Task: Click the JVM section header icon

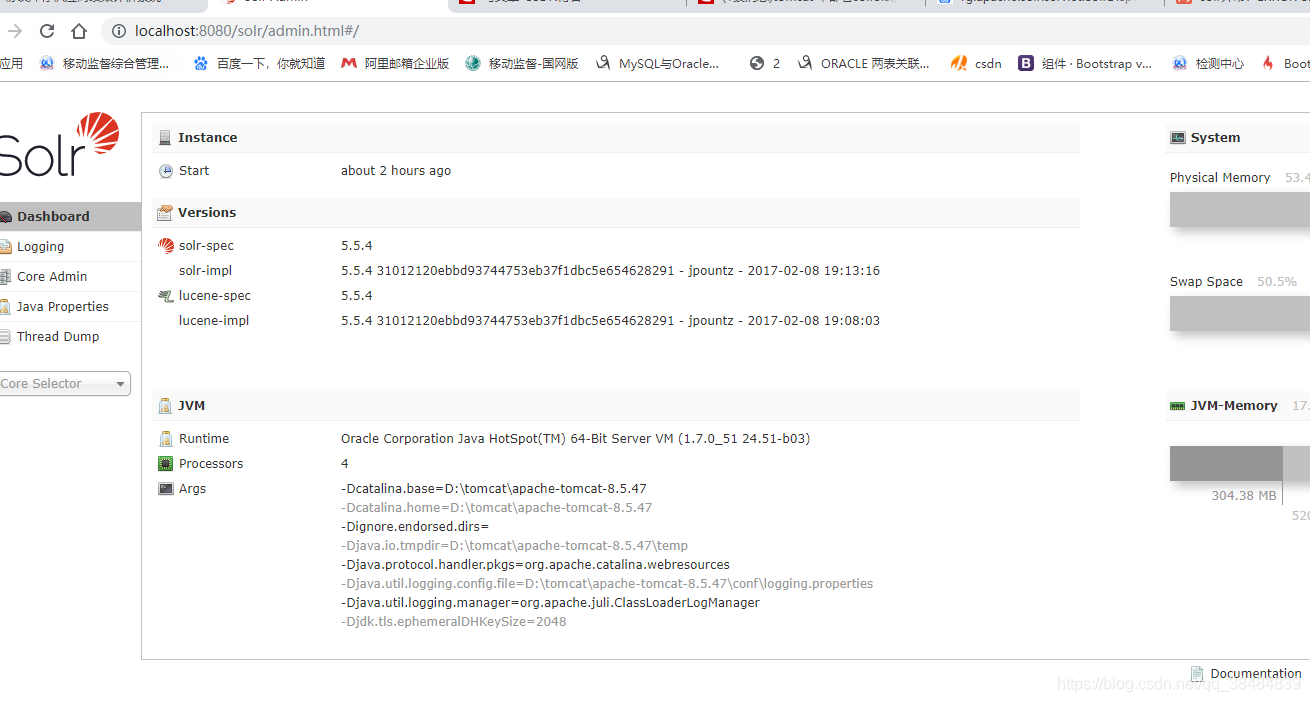Action: [x=165, y=405]
